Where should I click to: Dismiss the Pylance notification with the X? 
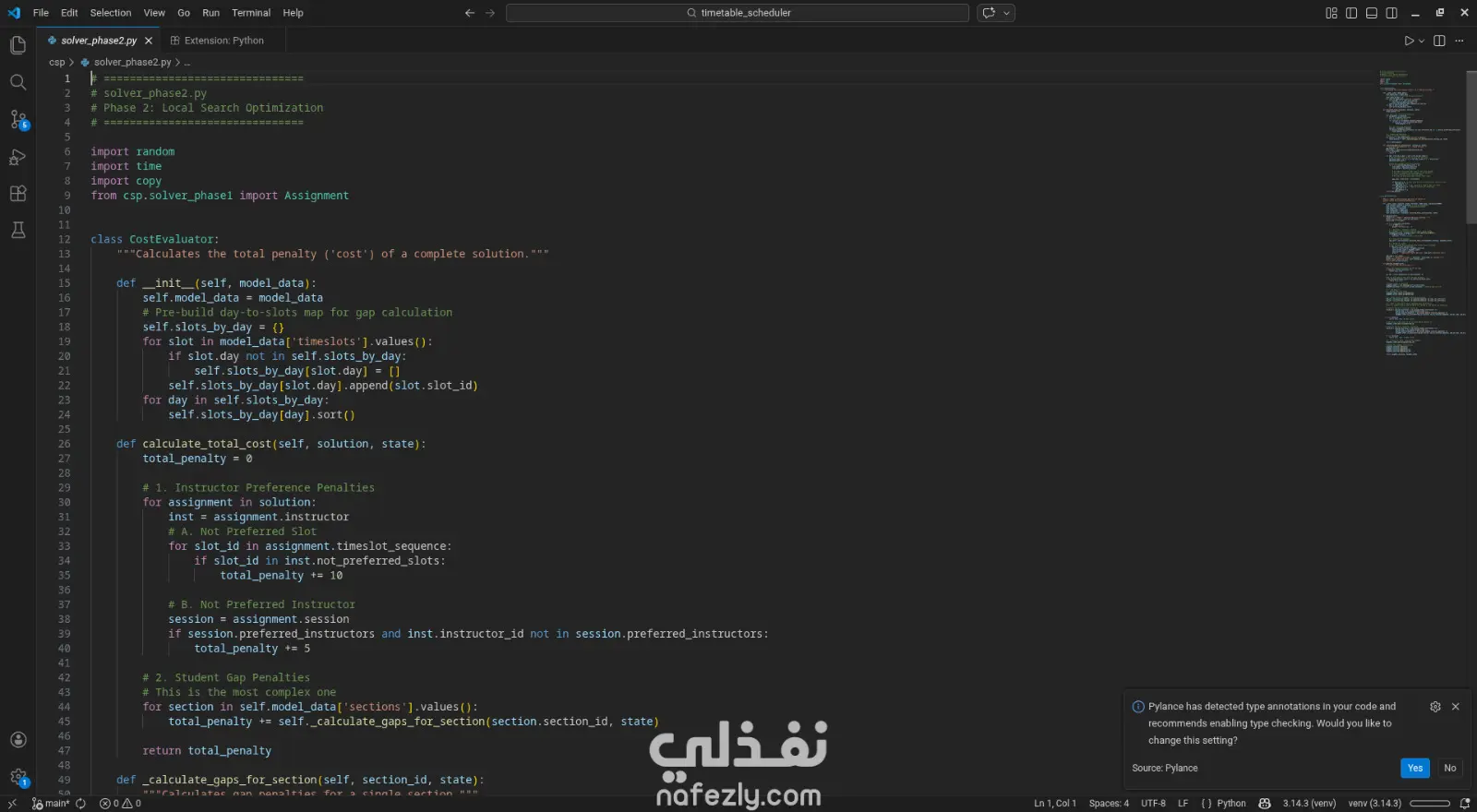pyautogui.click(x=1456, y=707)
